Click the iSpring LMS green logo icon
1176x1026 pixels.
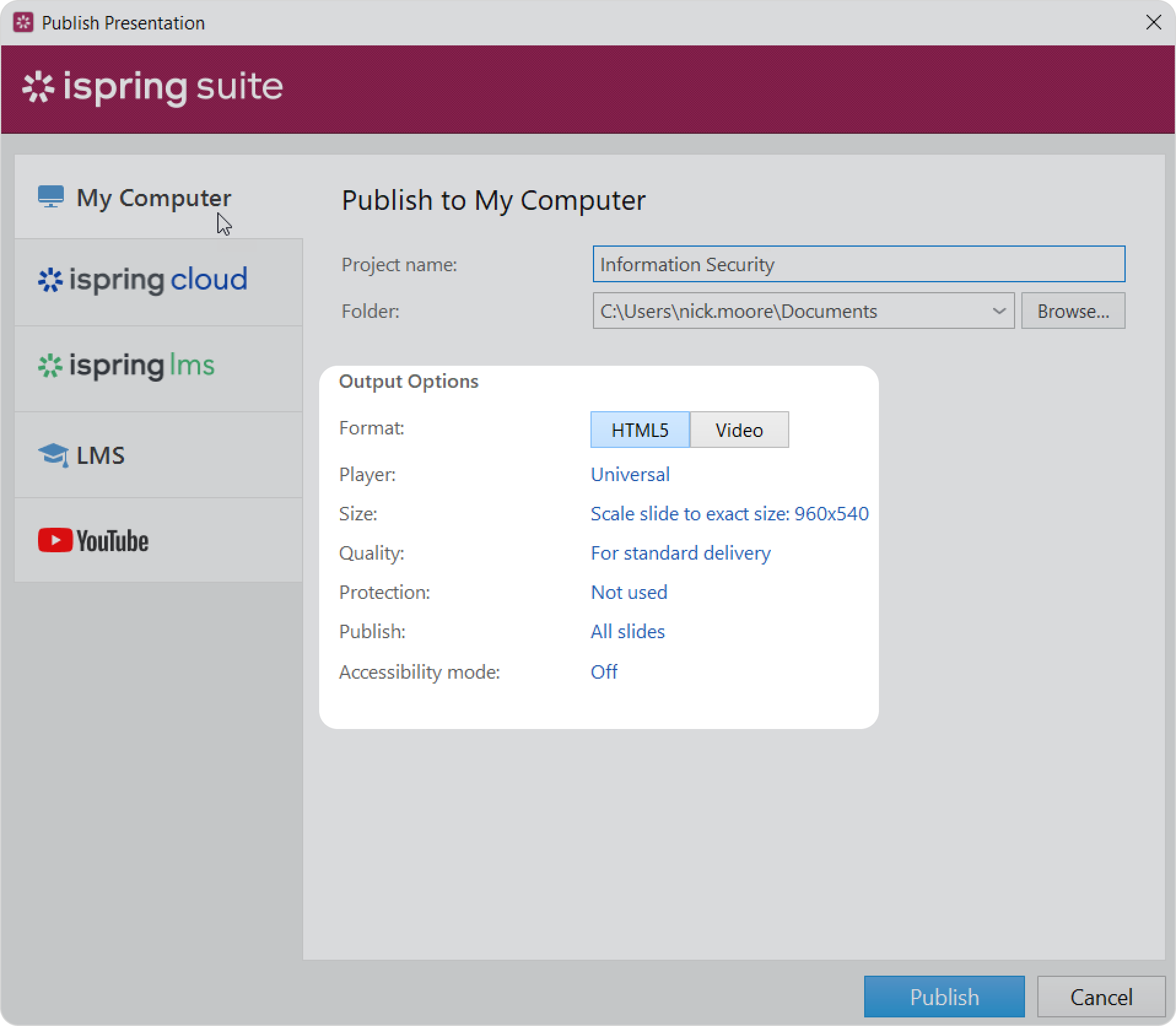50,366
